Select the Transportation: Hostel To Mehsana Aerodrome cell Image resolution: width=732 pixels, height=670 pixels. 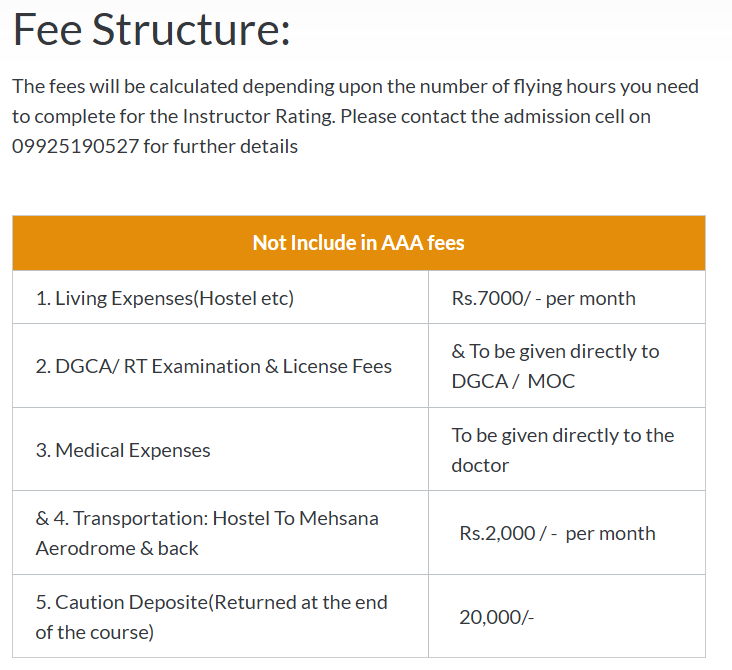pyautogui.click(x=207, y=533)
